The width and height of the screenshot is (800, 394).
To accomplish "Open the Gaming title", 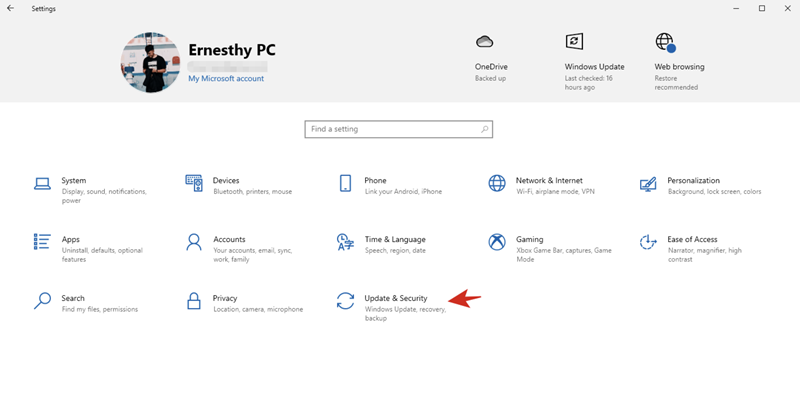I will [x=530, y=239].
